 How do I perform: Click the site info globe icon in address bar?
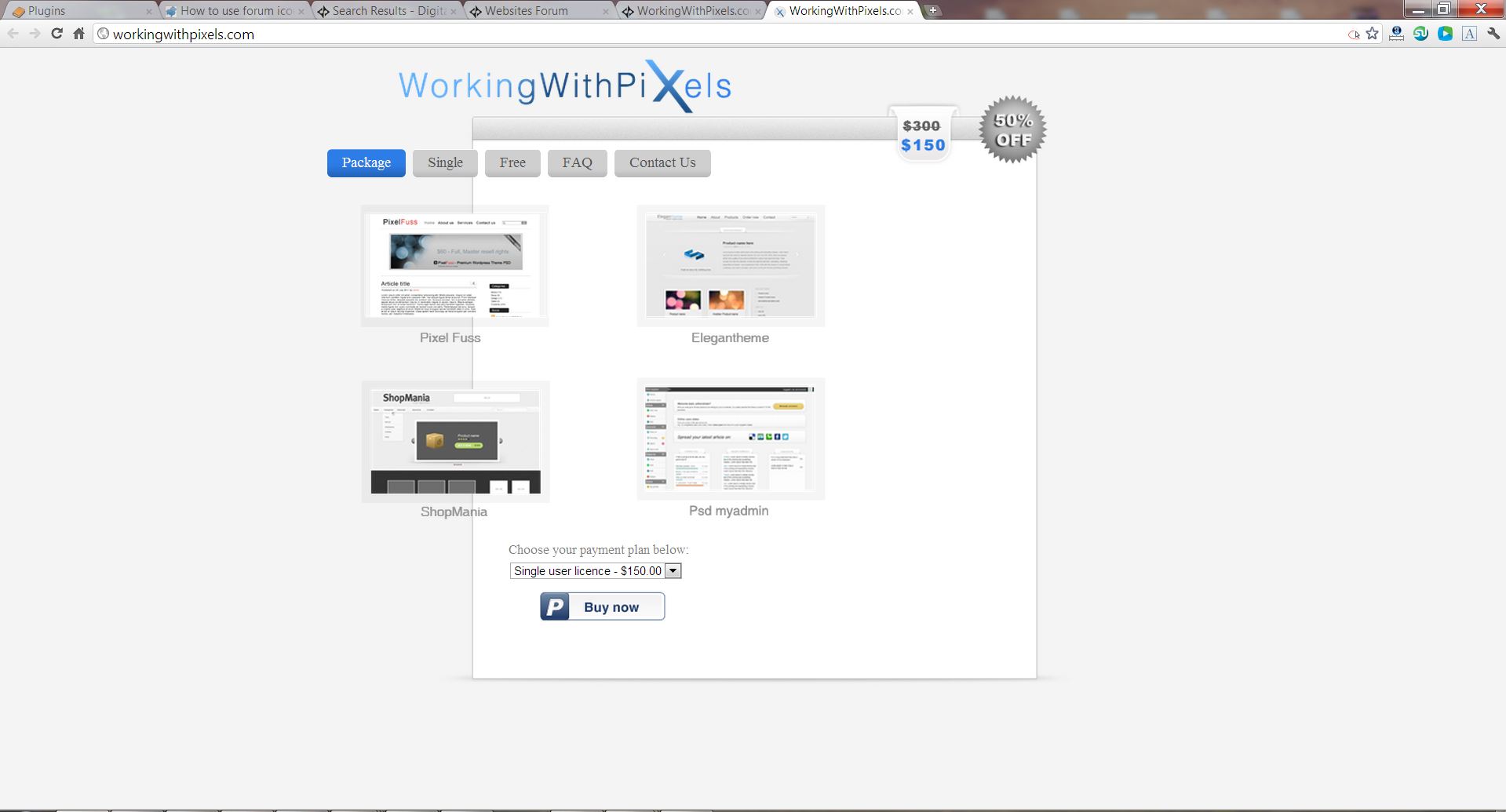[x=103, y=34]
